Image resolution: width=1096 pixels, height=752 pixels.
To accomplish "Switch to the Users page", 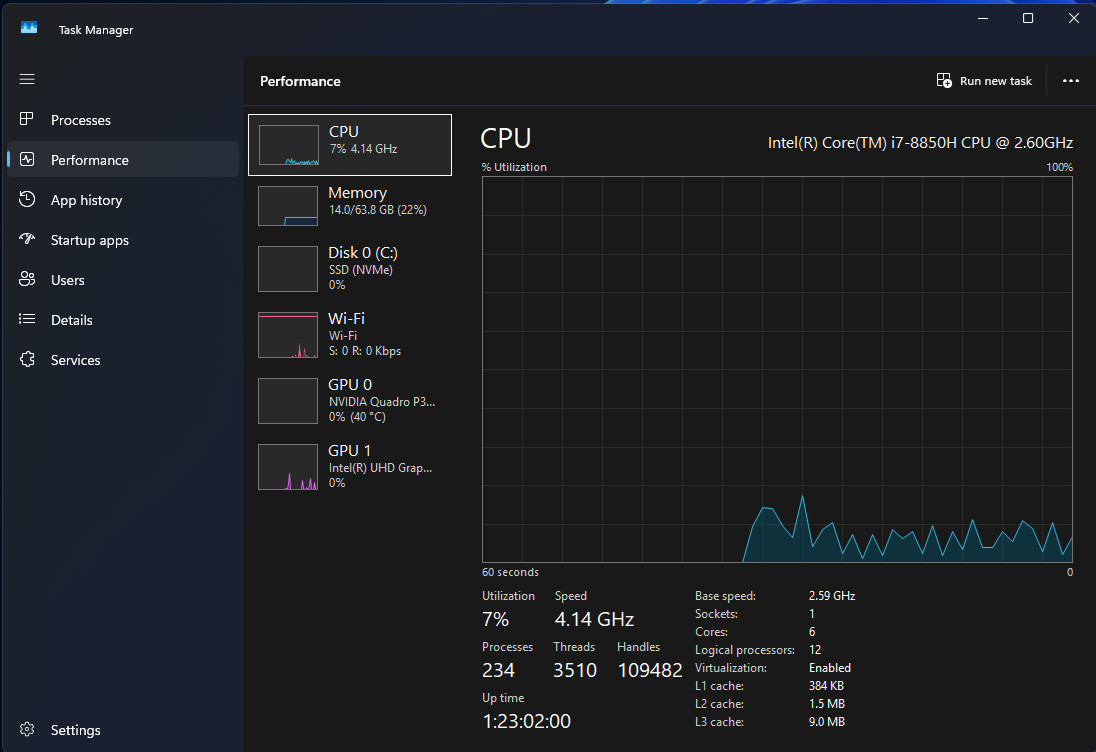I will [x=67, y=280].
